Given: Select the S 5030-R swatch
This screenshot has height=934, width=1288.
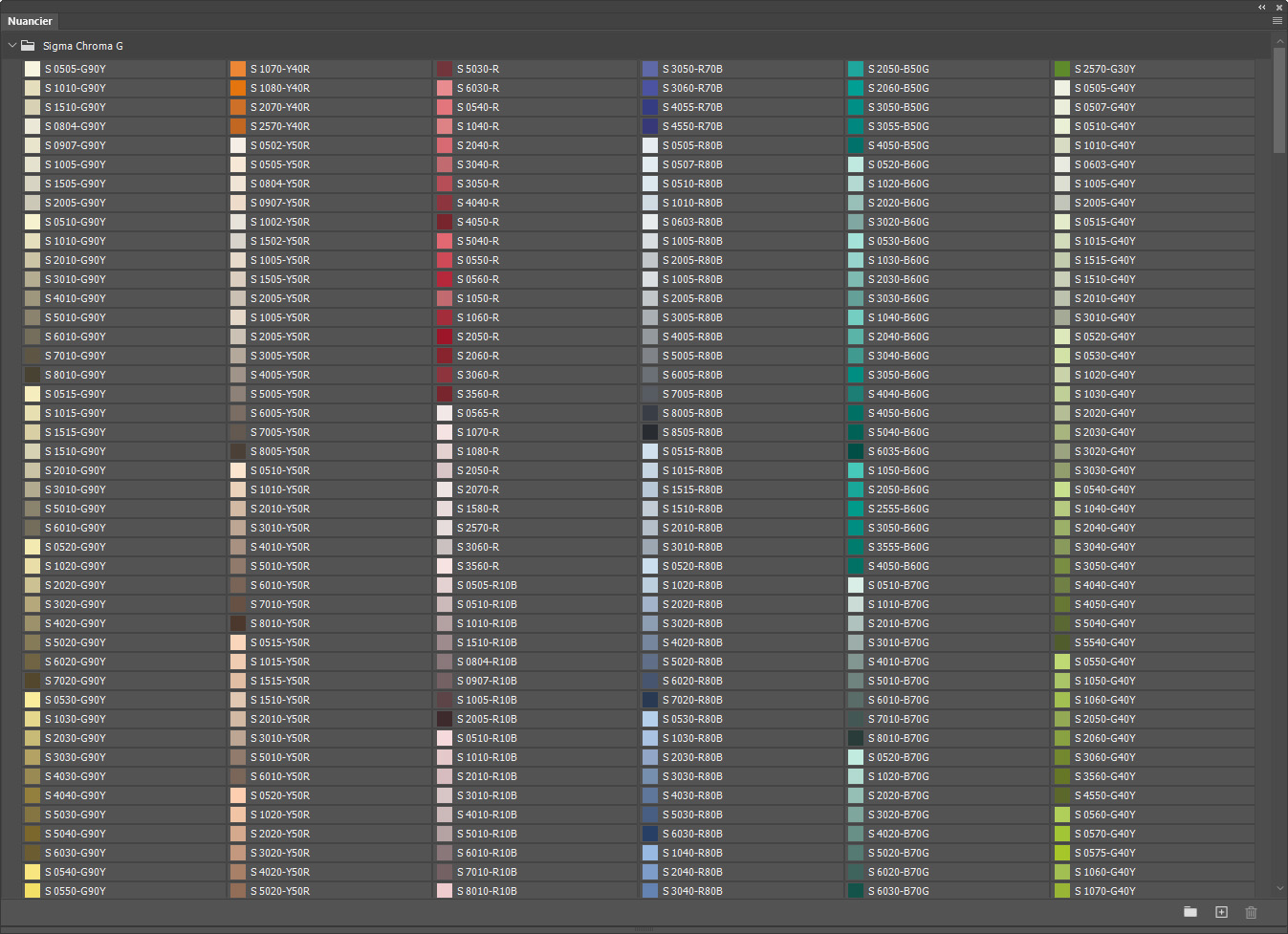Looking at the screenshot, I should coord(445,69).
